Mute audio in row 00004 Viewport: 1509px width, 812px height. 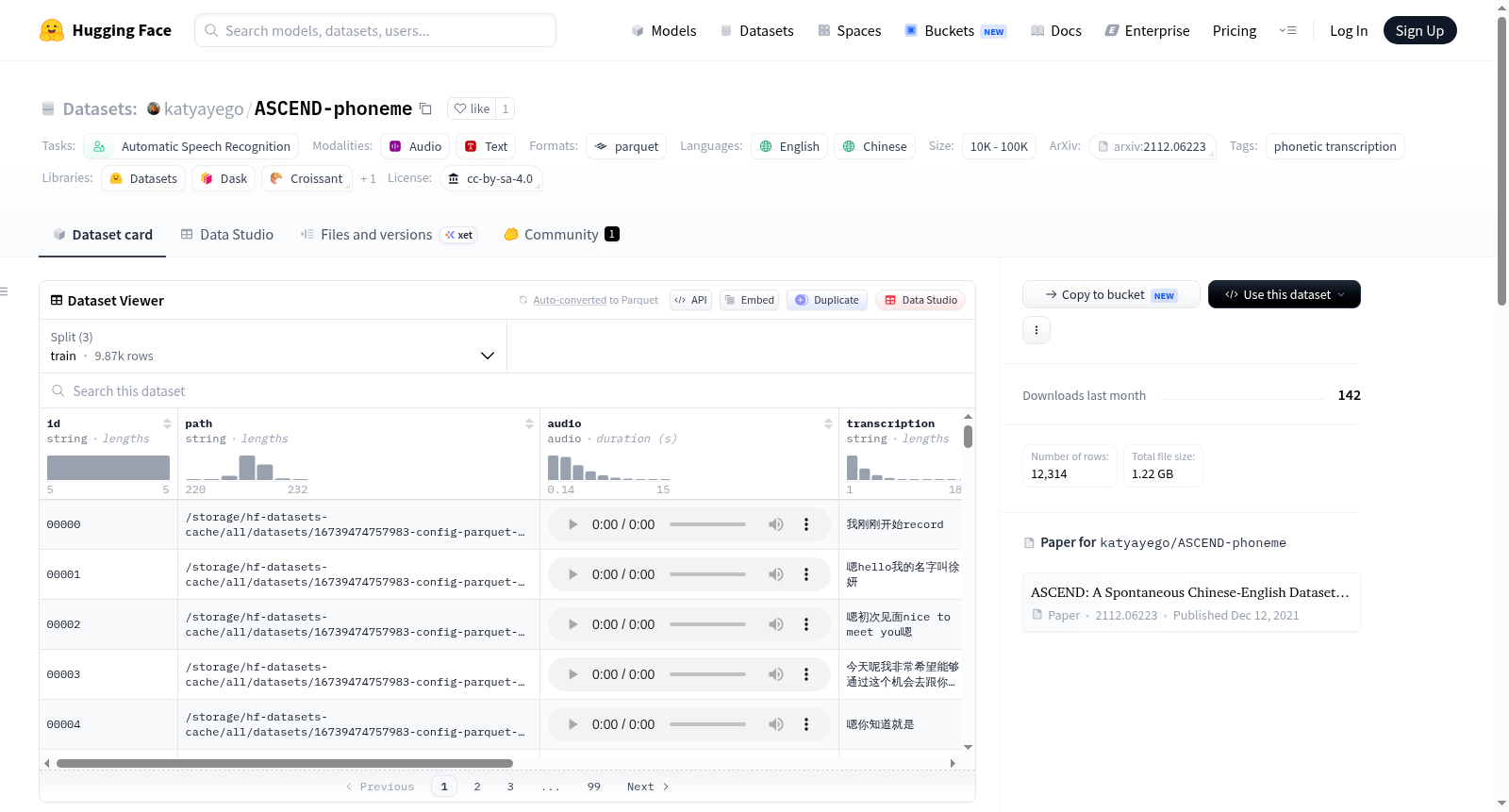click(x=775, y=724)
